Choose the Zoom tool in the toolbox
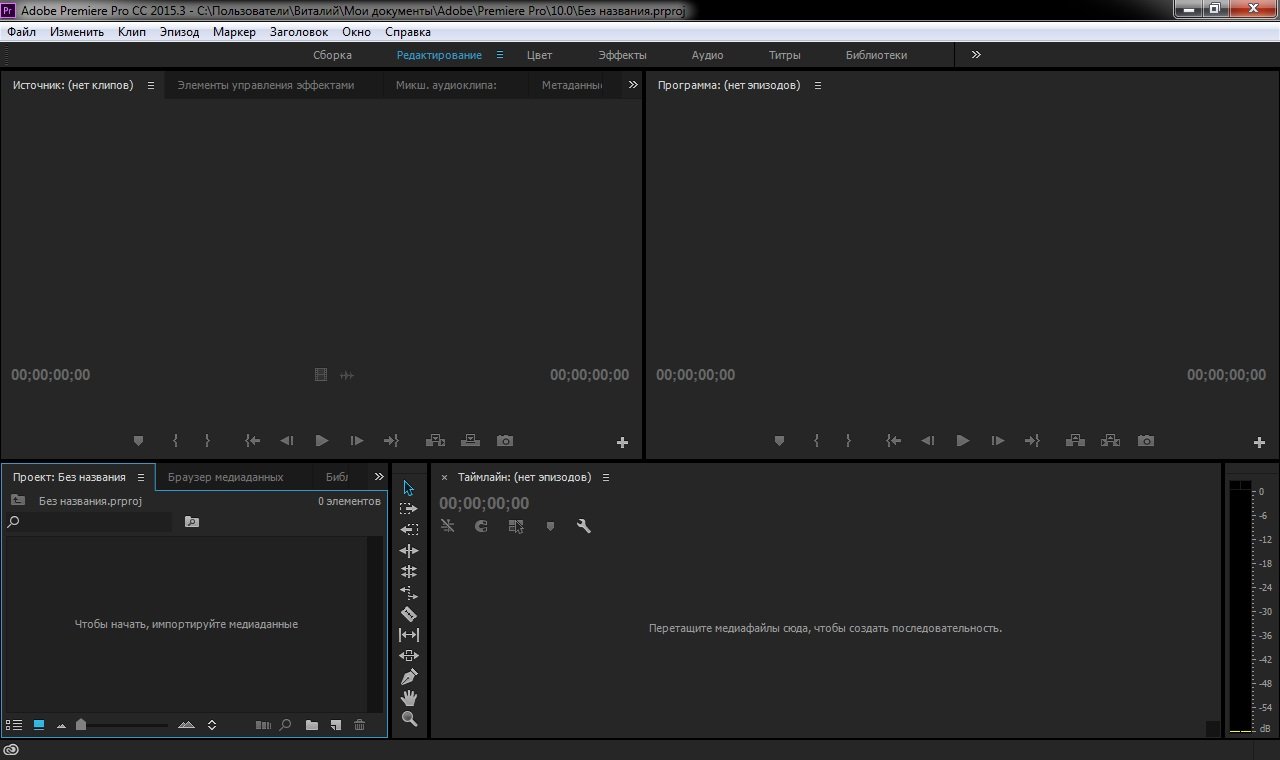This screenshot has width=1280, height=760. (x=409, y=719)
